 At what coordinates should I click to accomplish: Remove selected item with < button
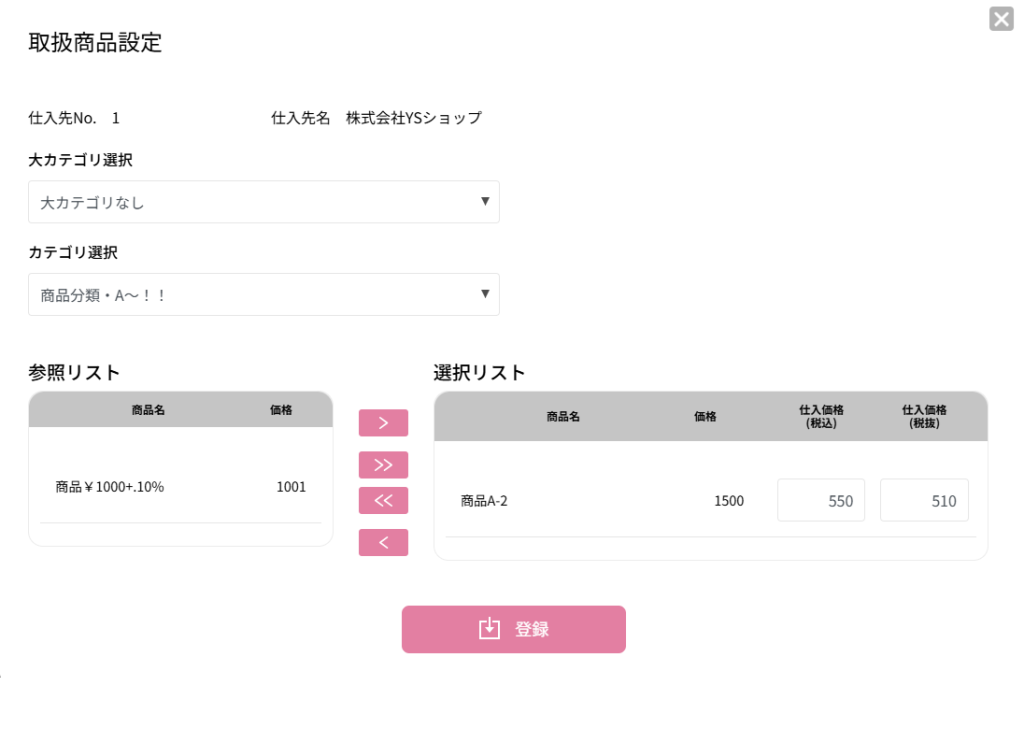pos(383,543)
